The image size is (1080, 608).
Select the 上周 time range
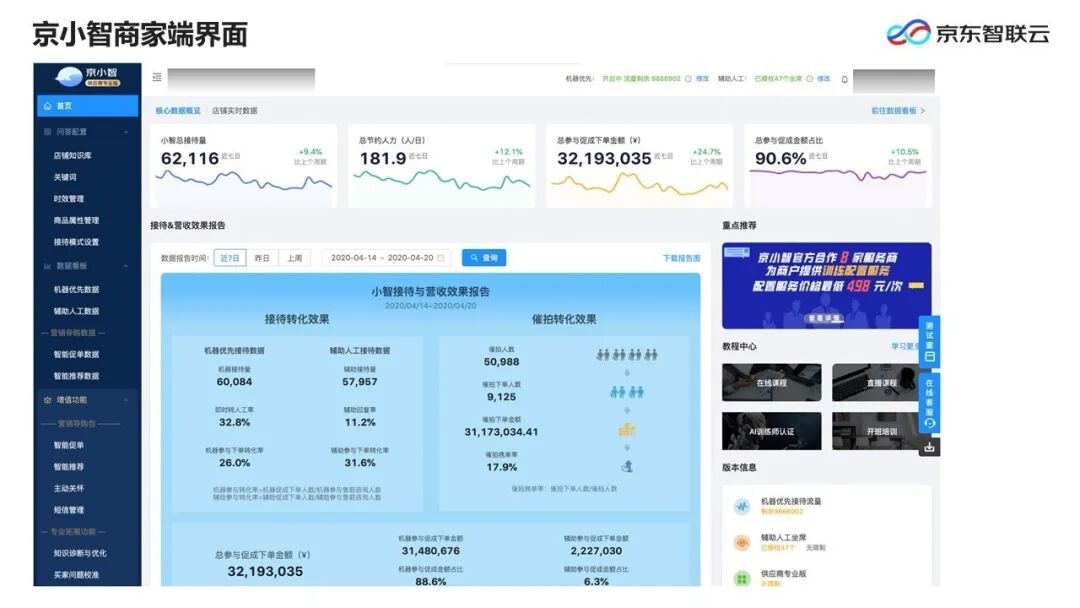tap(294, 258)
